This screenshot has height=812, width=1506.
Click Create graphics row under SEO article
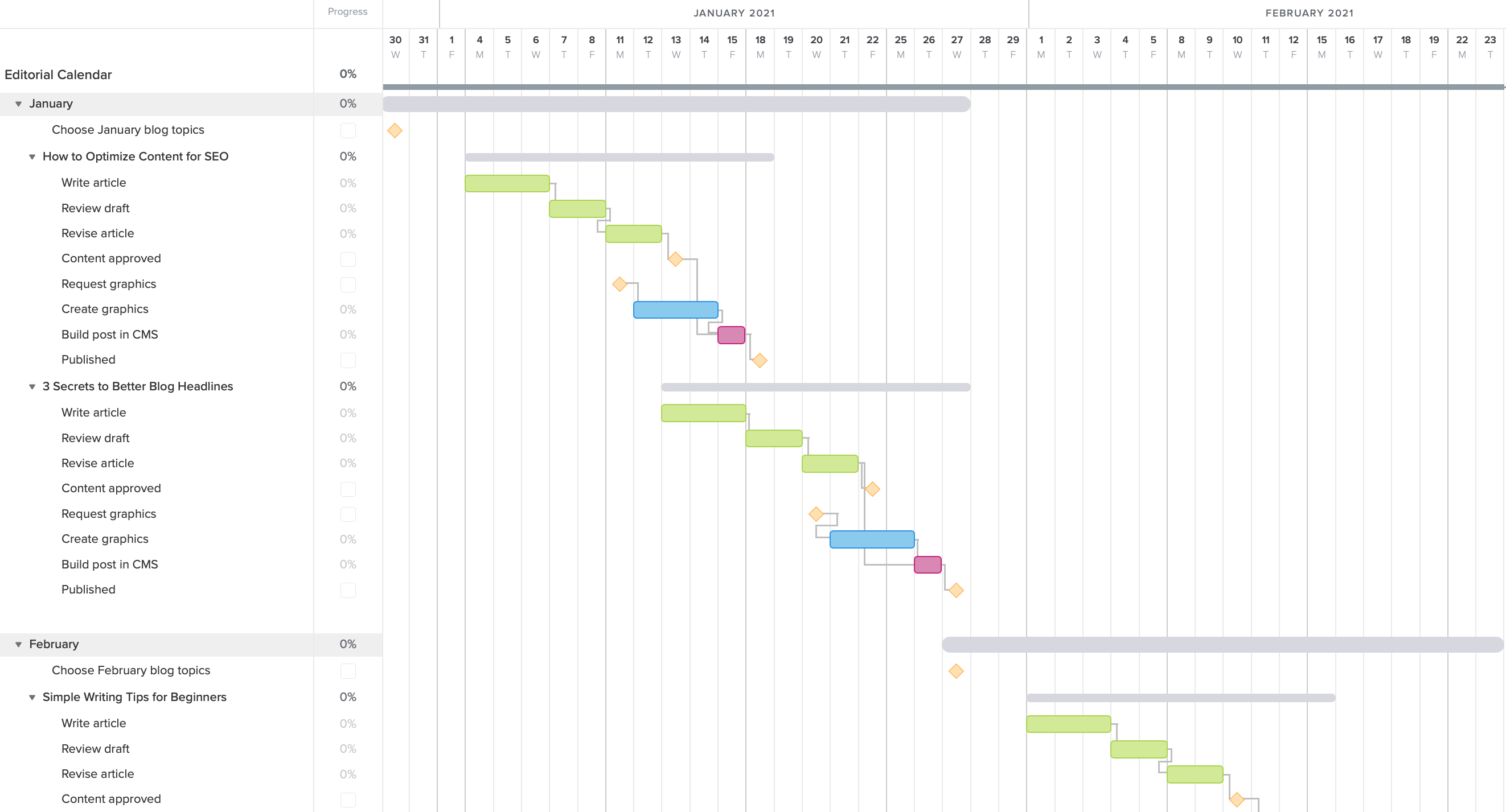[105, 309]
